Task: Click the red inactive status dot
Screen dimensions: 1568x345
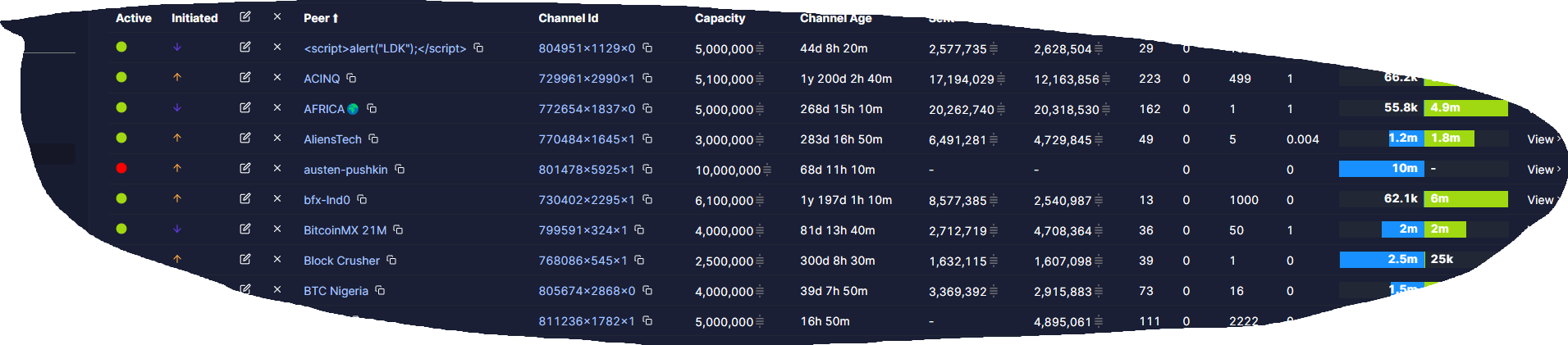Action: [x=121, y=168]
